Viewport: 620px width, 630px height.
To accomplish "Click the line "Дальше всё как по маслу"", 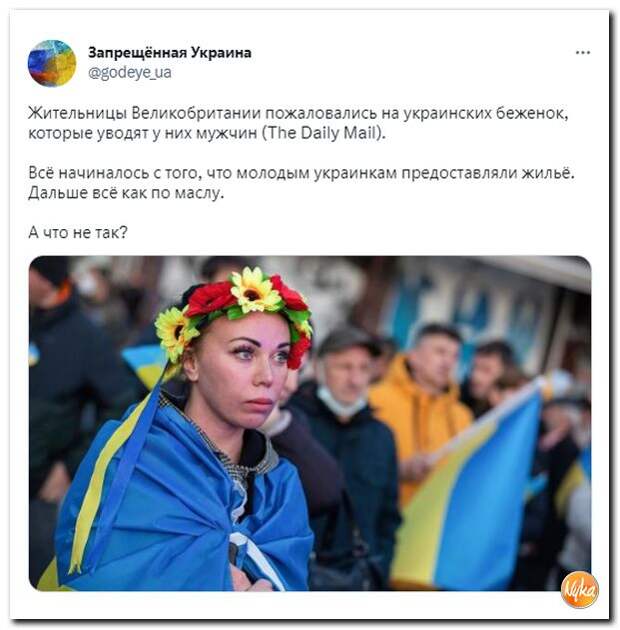I will point(126,193).
